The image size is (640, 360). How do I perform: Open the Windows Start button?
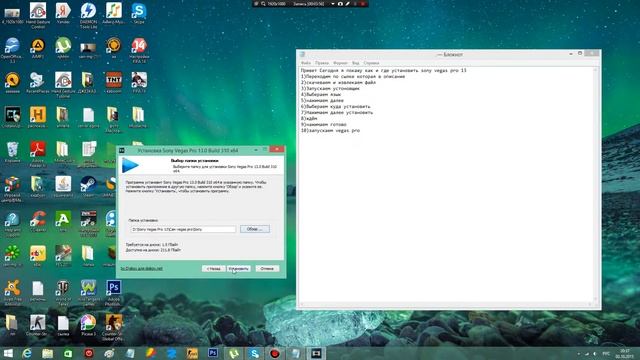click(8, 353)
